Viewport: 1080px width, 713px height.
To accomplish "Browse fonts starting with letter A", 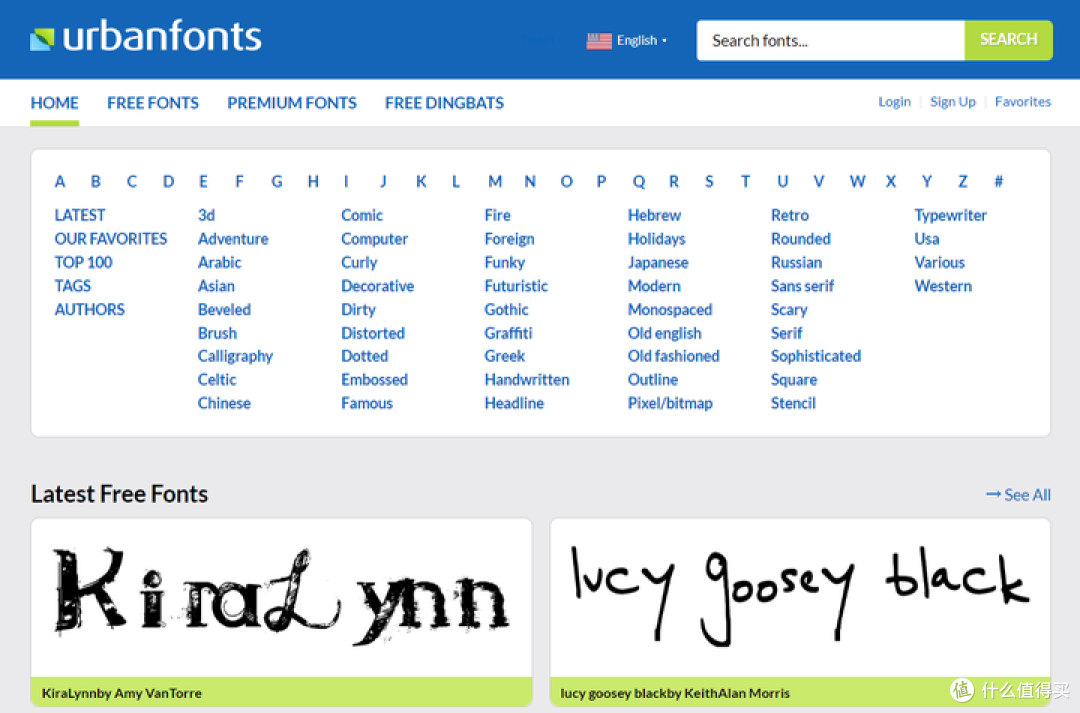I will click(x=60, y=182).
